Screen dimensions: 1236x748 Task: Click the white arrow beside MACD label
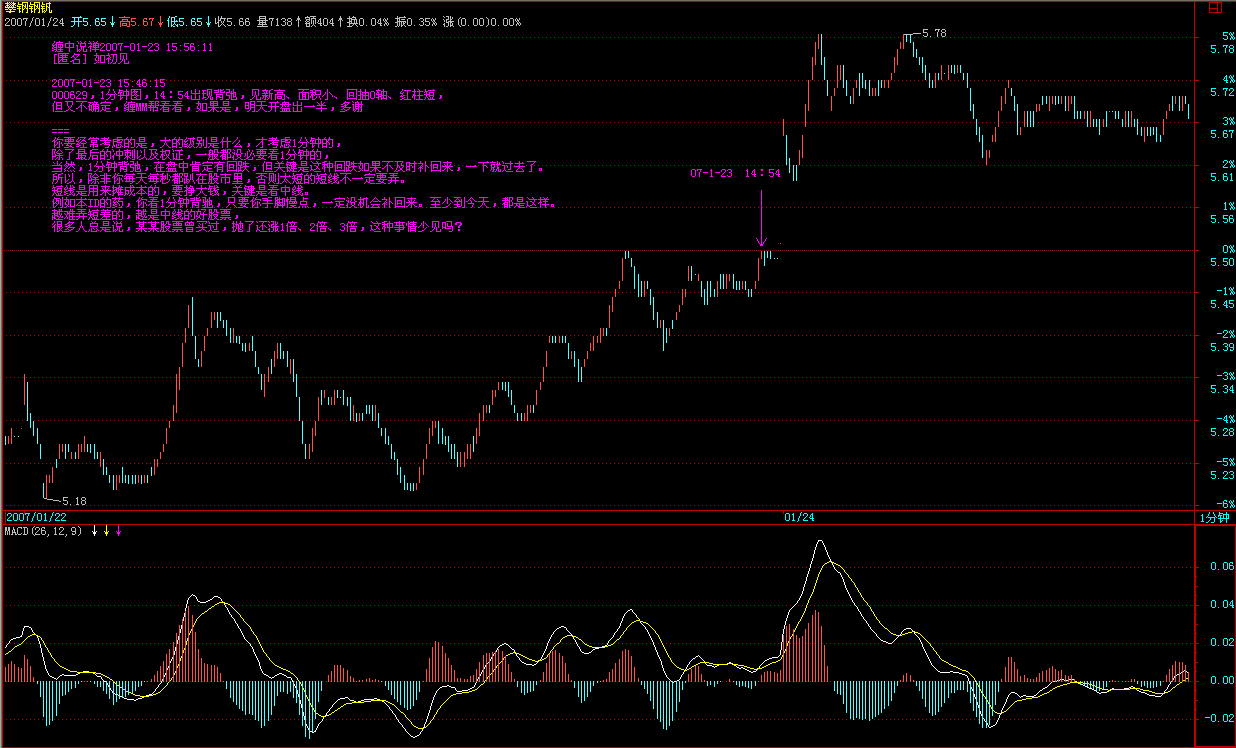point(94,531)
